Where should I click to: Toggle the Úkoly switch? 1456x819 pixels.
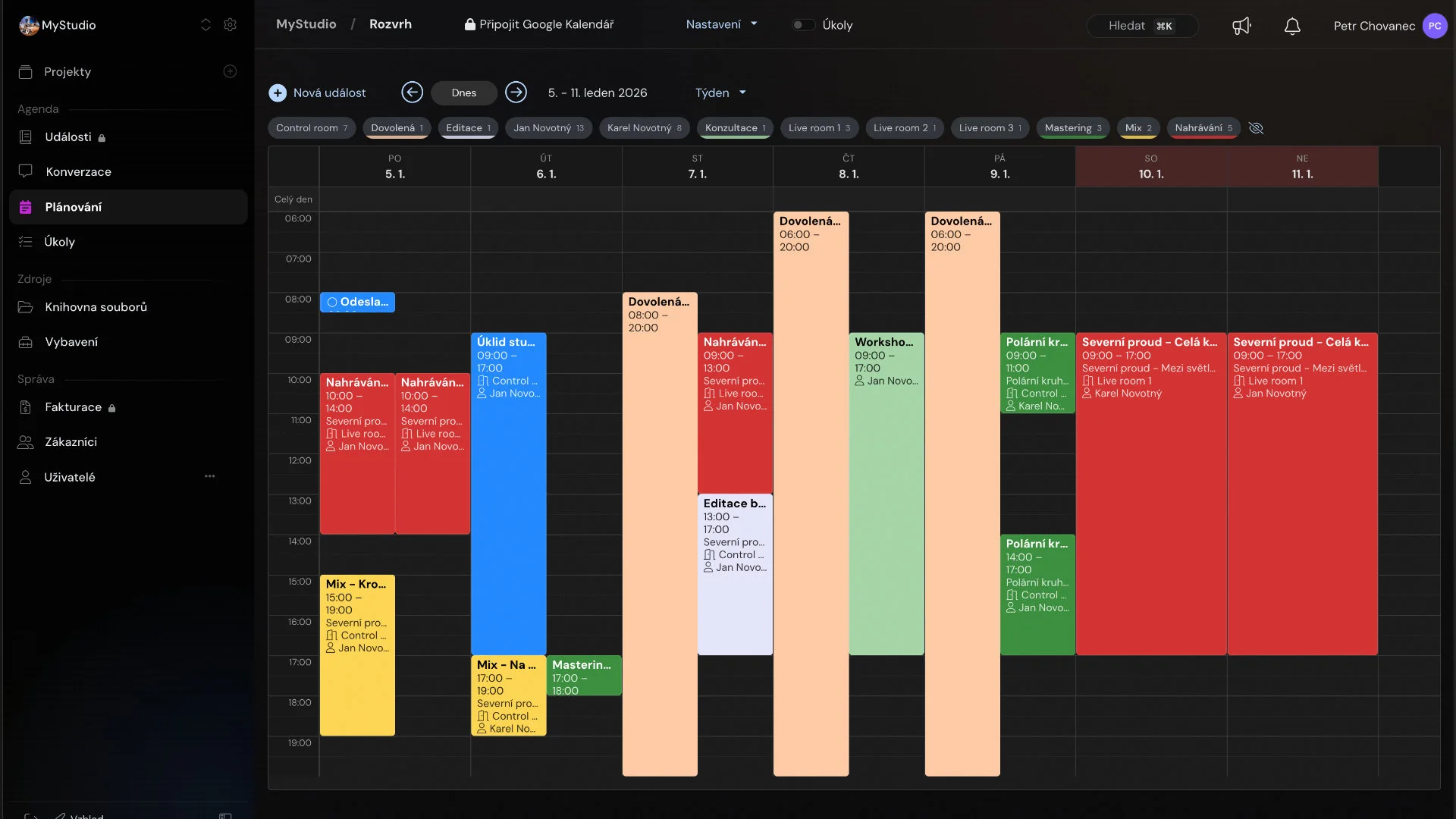803,25
